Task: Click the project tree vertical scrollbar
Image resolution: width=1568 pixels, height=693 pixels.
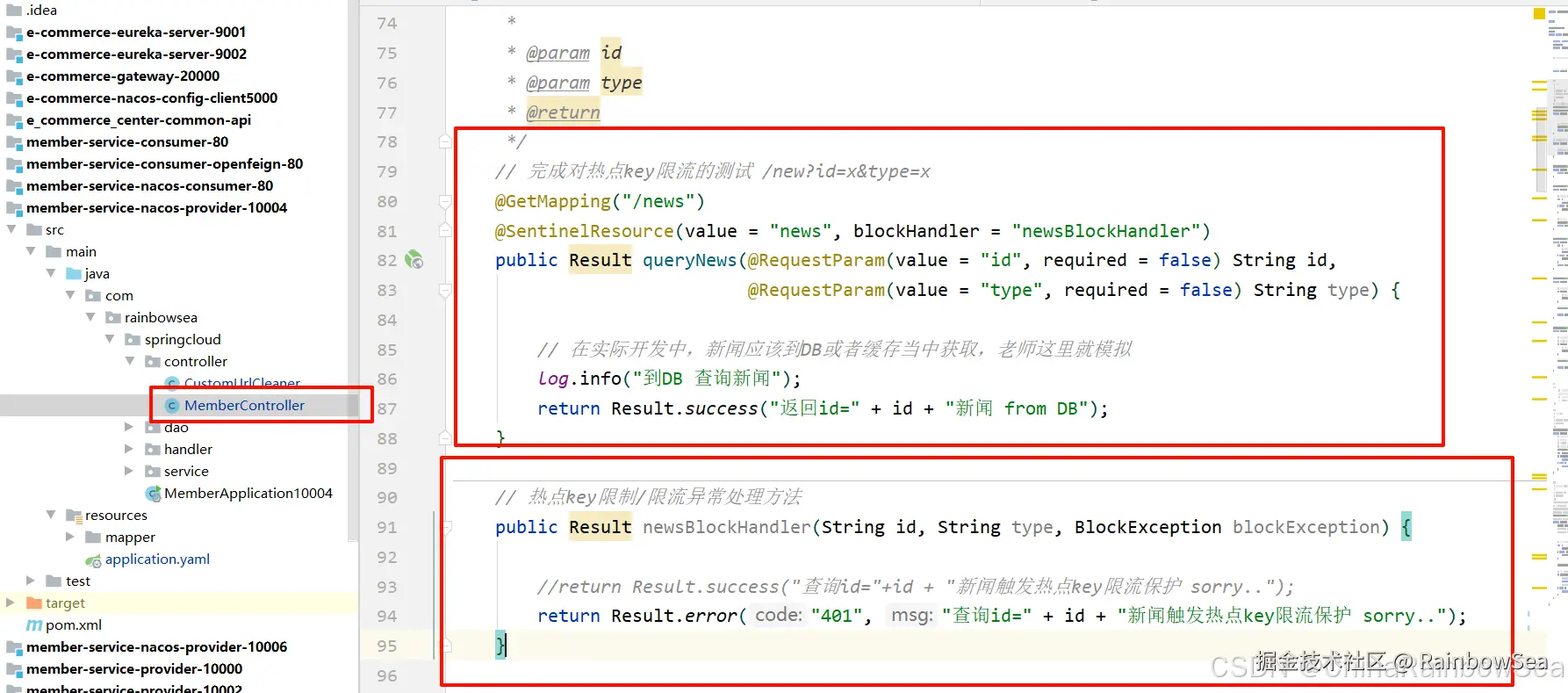Action: point(353,271)
